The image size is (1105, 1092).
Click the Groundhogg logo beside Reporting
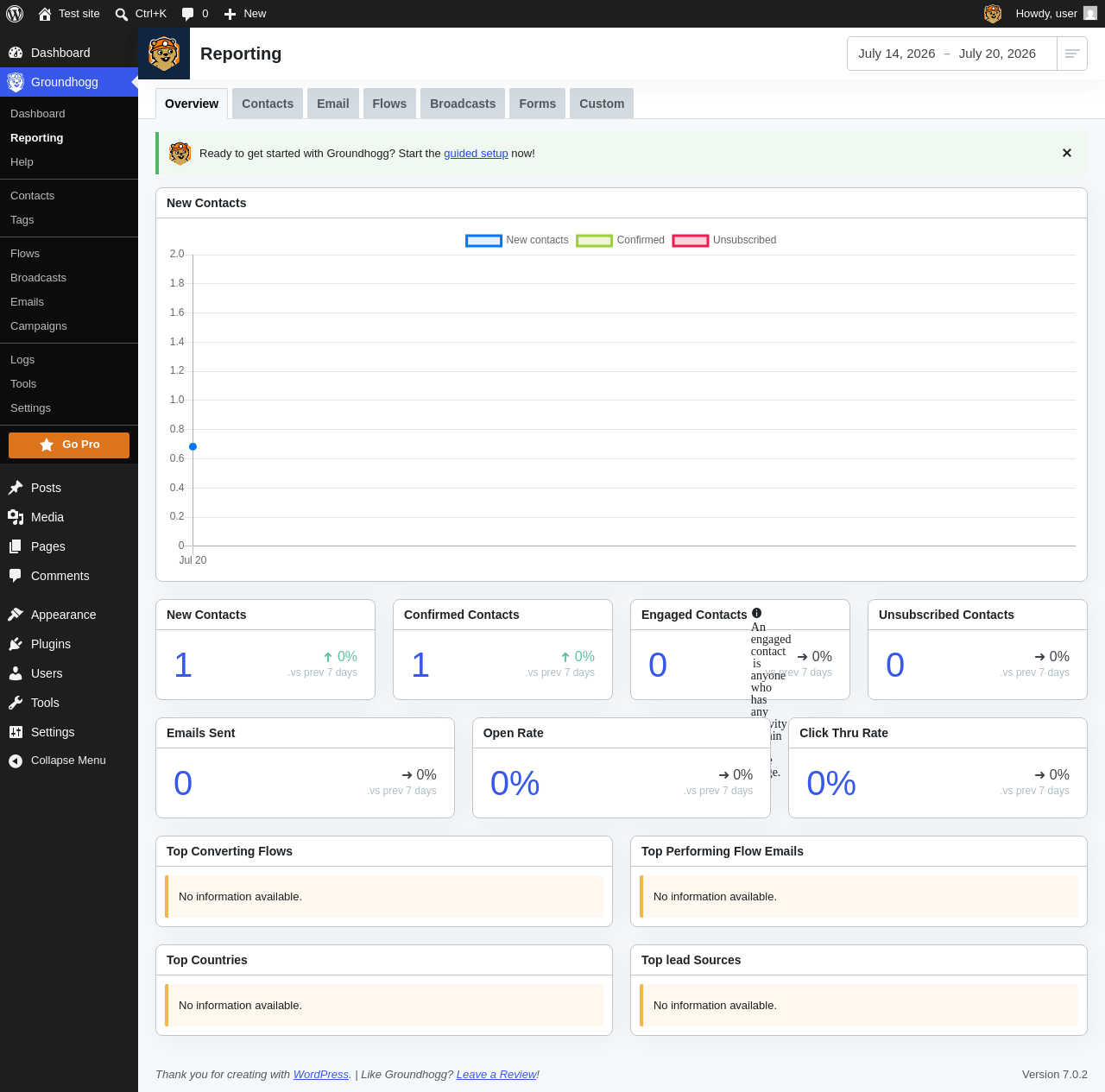164,54
